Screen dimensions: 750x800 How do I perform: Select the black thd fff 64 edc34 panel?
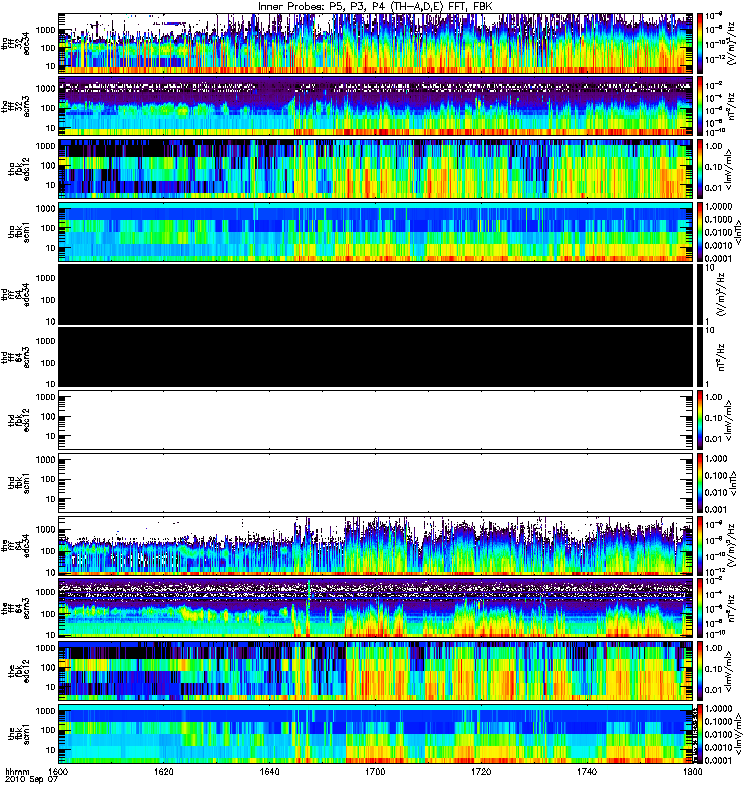click(x=375, y=294)
